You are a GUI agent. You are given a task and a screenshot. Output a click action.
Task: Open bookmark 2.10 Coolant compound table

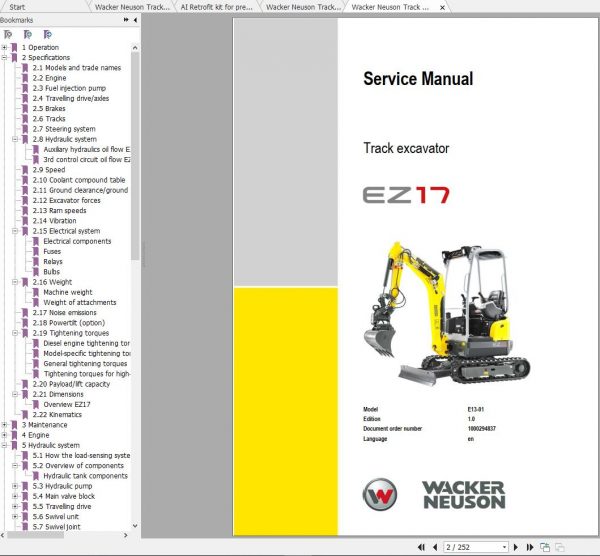pyautogui.click(x=79, y=180)
